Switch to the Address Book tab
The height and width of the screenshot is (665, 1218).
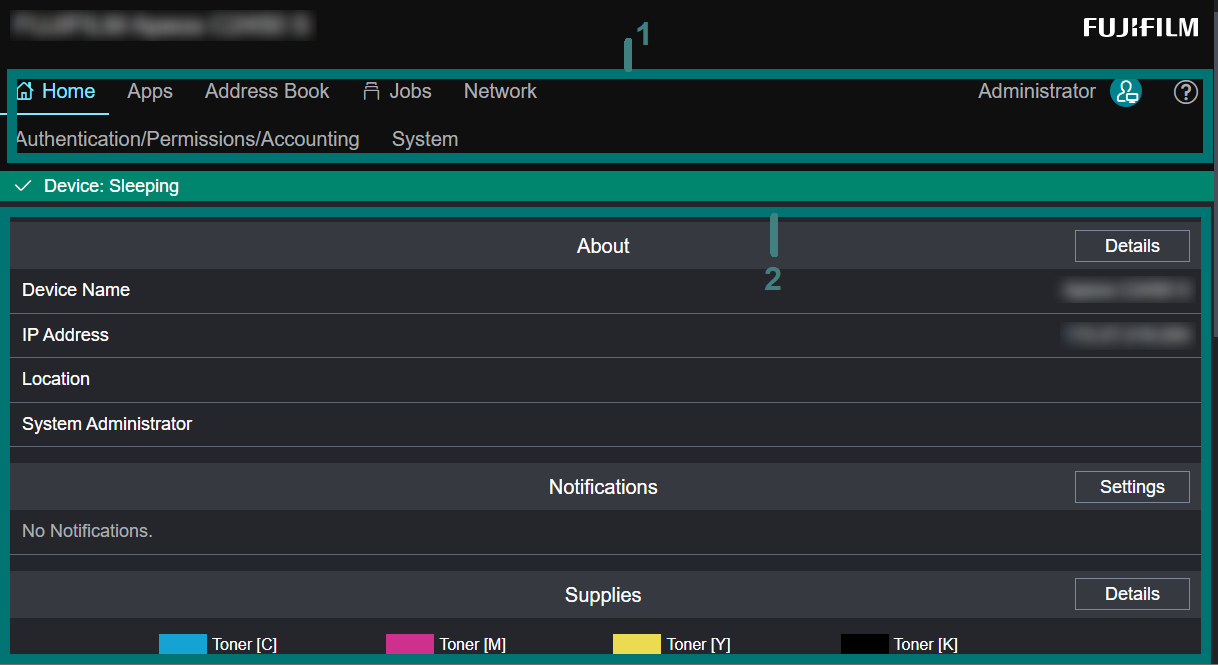(267, 91)
